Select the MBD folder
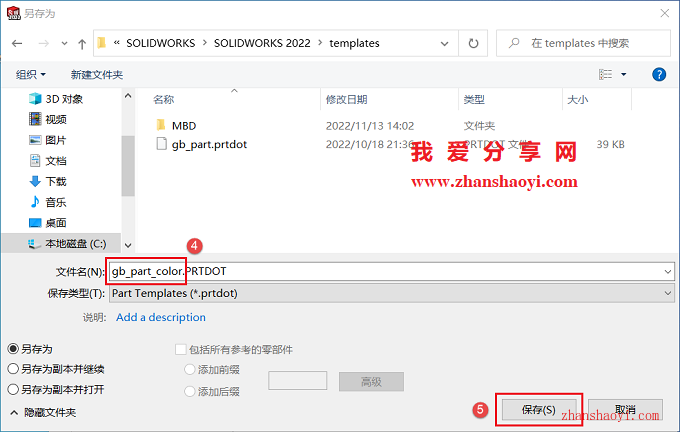Viewport: 680px width, 432px height. [184, 126]
